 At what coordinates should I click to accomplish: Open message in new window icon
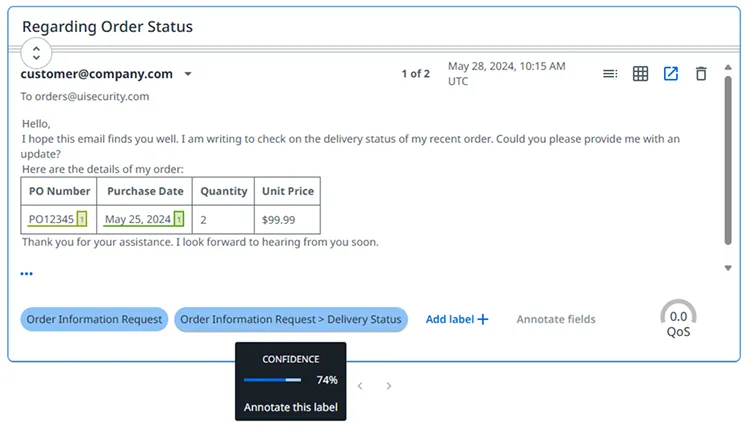pyautogui.click(x=670, y=73)
